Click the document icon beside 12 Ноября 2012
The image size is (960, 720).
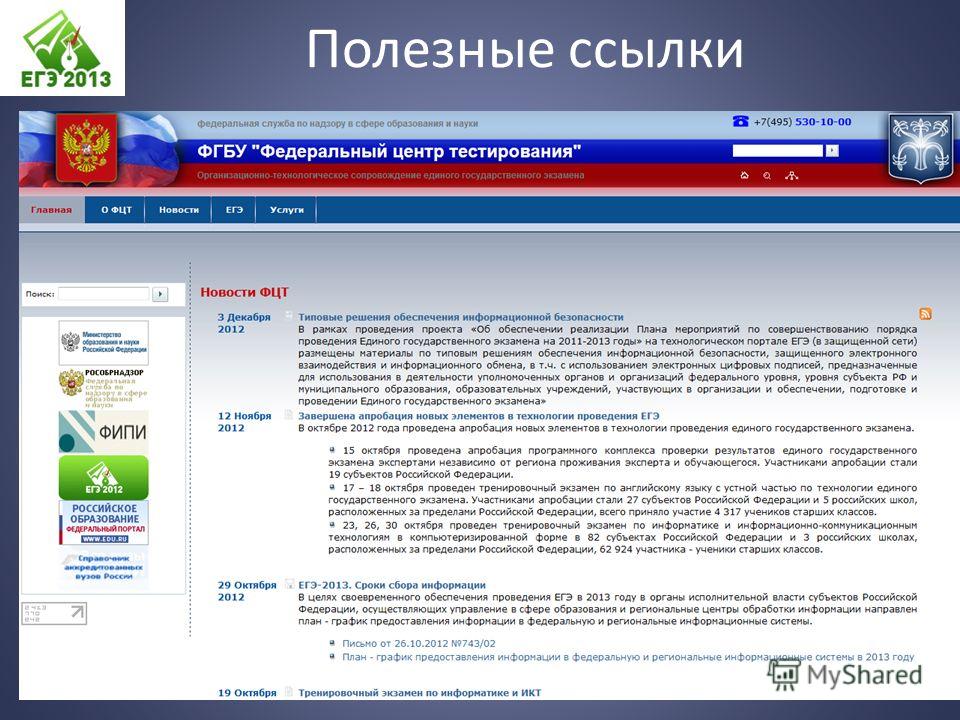point(288,415)
